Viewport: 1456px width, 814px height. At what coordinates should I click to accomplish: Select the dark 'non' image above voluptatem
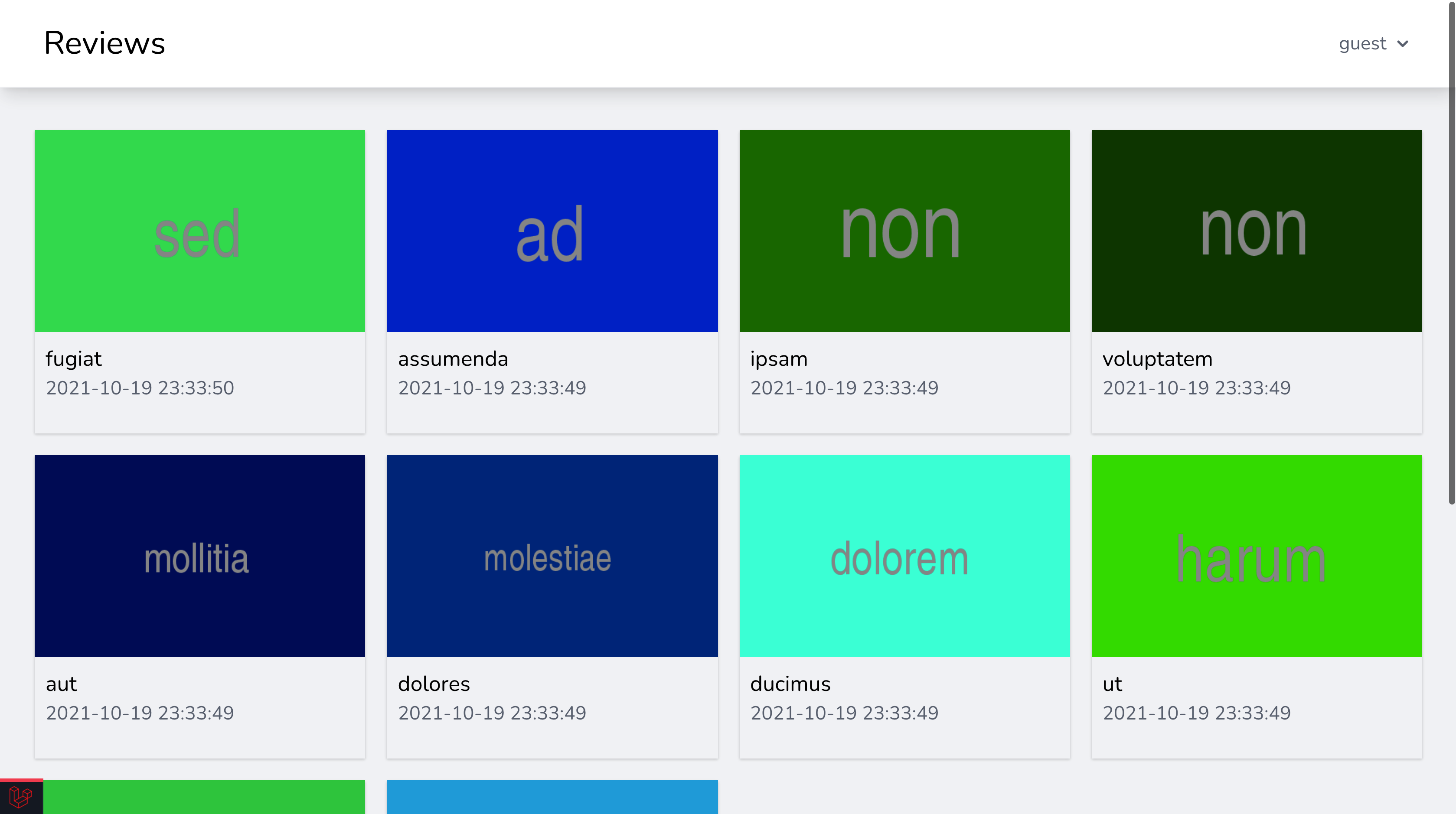click(1256, 231)
